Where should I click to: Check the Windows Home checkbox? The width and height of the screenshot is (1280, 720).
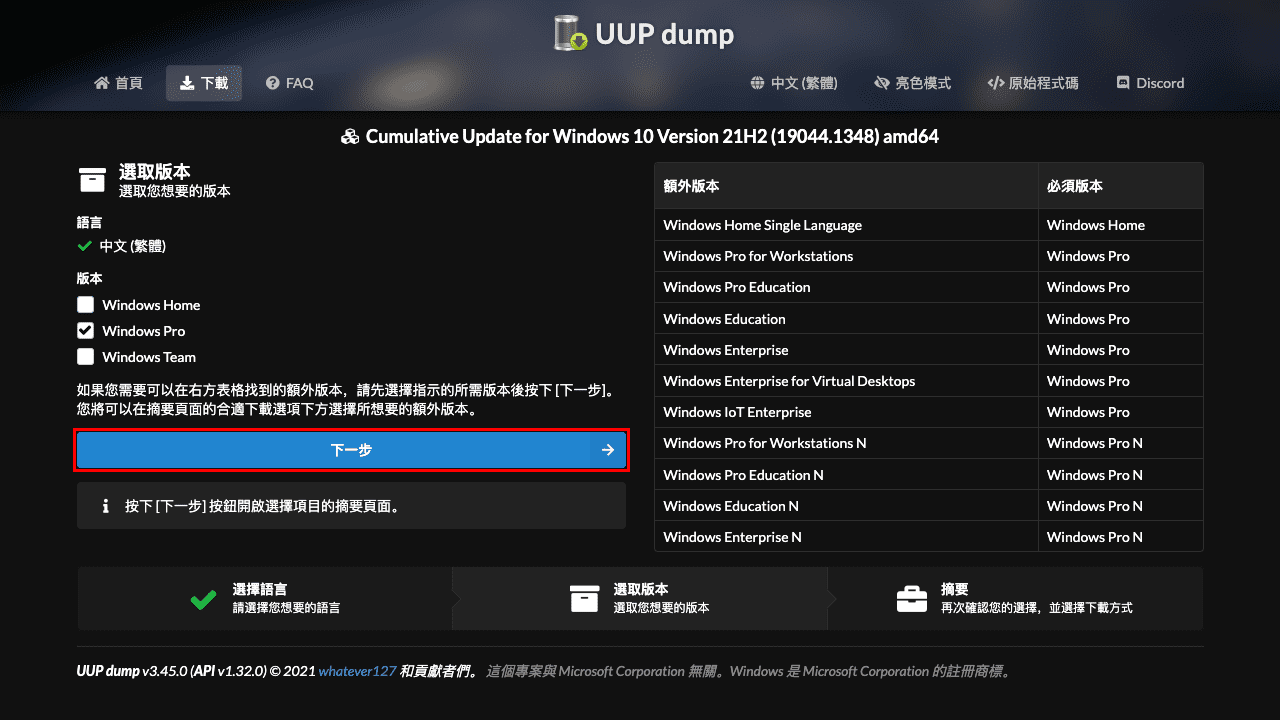tap(85, 305)
